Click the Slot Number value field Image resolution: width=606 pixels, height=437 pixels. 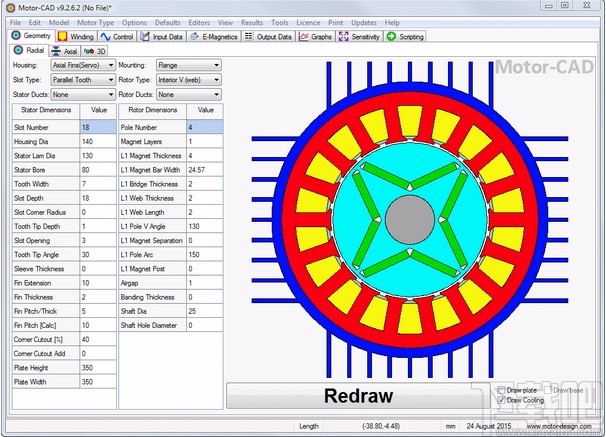pos(98,127)
